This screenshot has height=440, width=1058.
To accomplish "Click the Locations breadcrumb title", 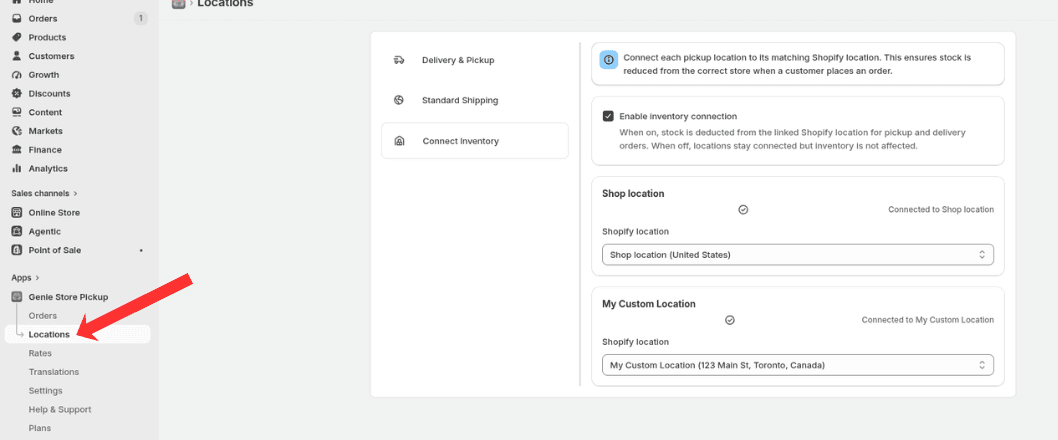I will (x=225, y=3).
